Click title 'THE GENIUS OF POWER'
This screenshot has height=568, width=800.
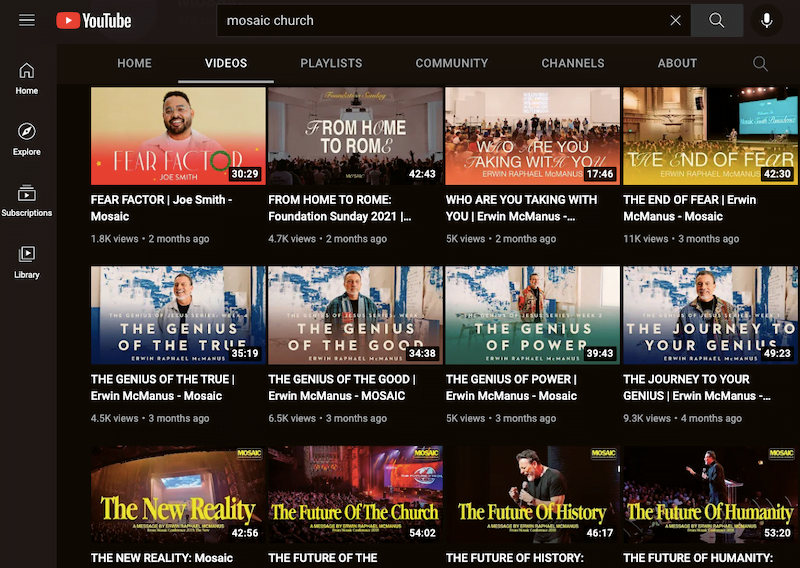[511, 387]
